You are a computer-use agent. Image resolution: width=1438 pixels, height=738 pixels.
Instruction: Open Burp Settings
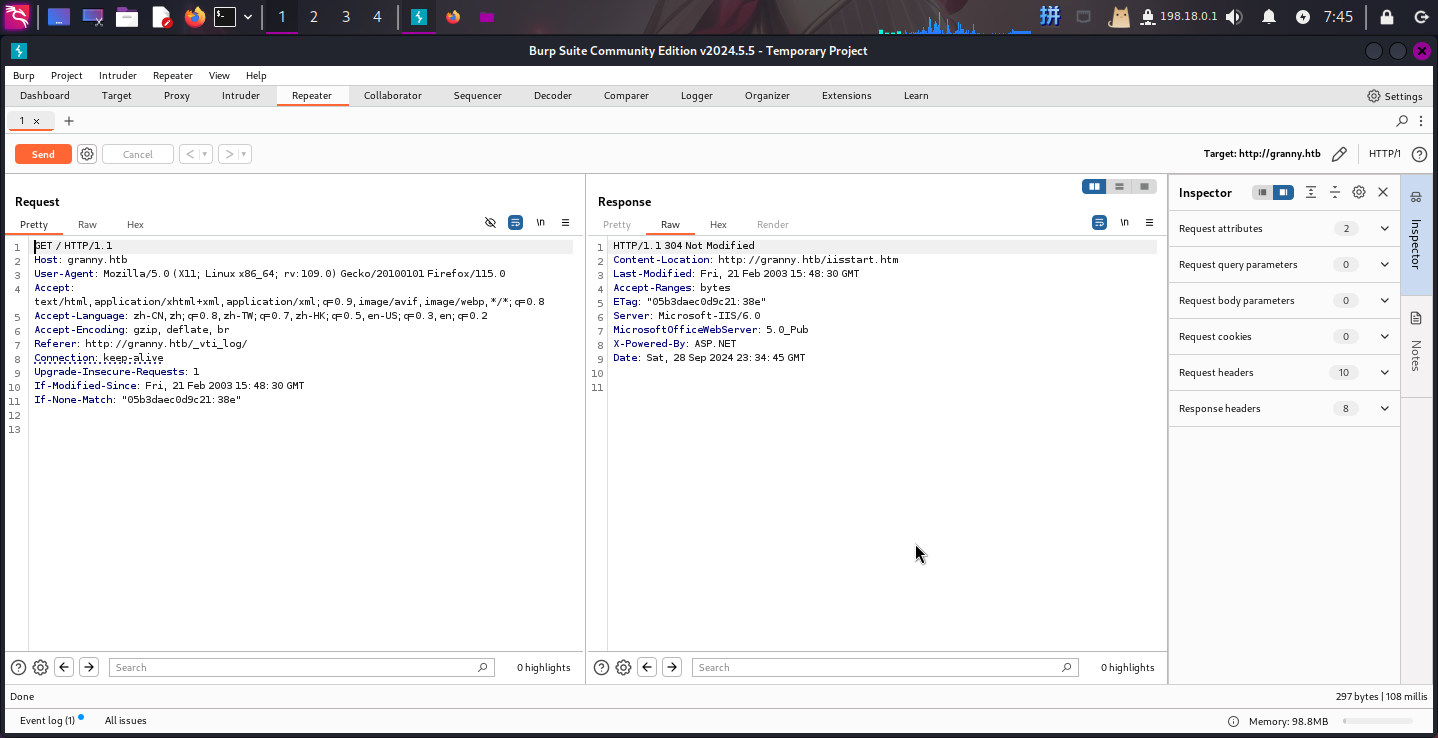pyautogui.click(x=1395, y=96)
